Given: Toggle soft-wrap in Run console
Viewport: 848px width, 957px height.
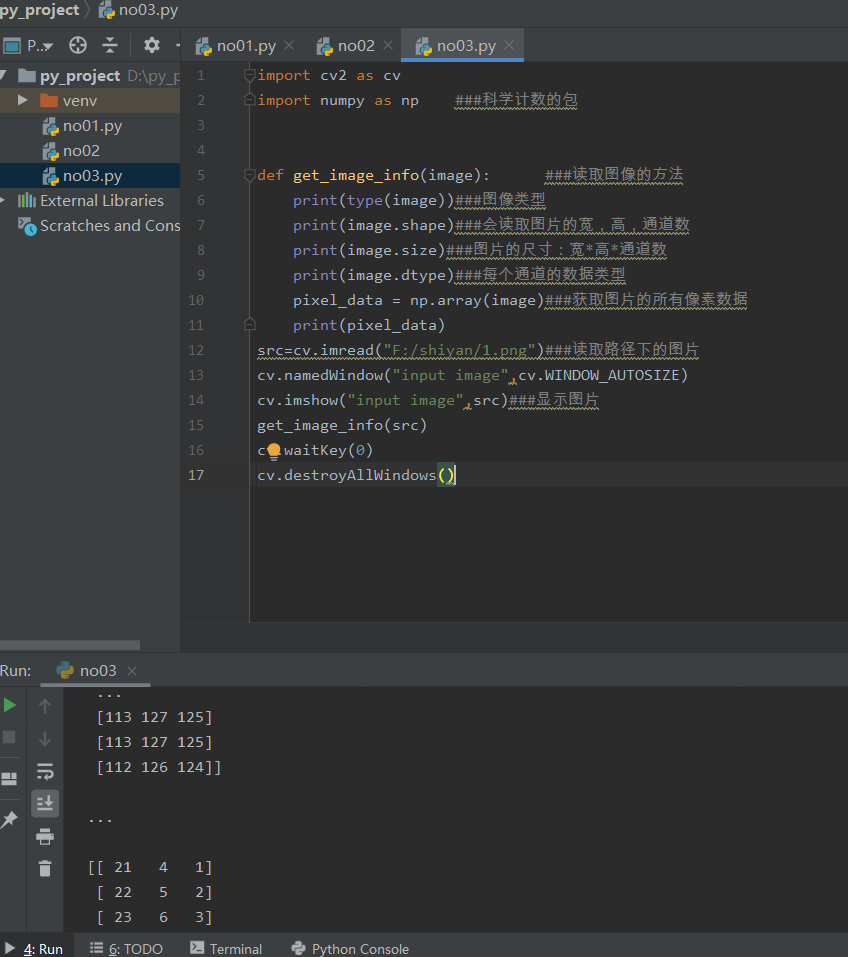Looking at the screenshot, I should (x=45, y=771).
